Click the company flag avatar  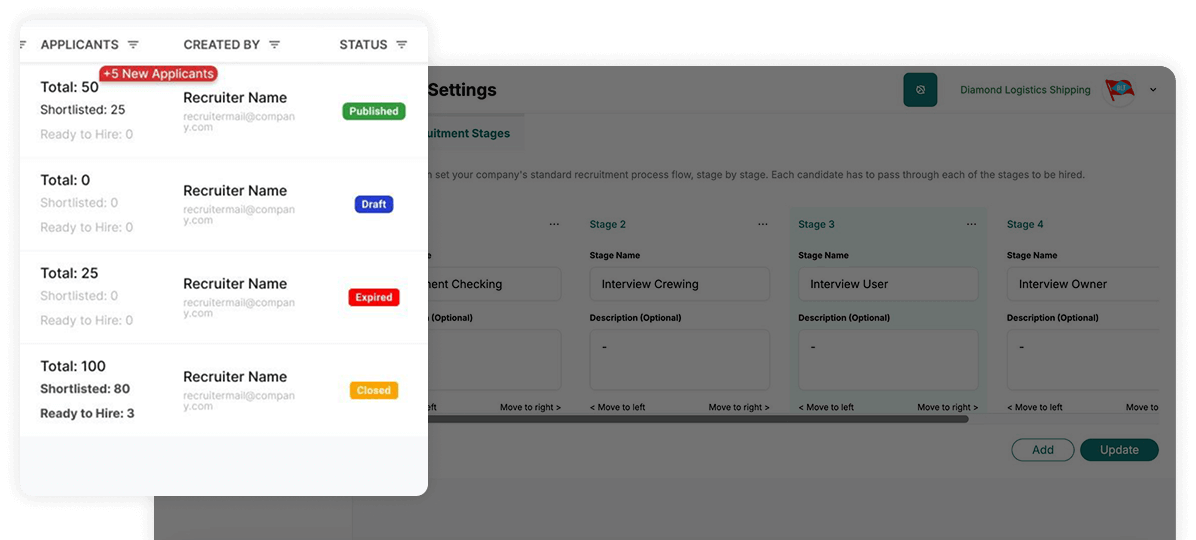(x=1119, y=90)
